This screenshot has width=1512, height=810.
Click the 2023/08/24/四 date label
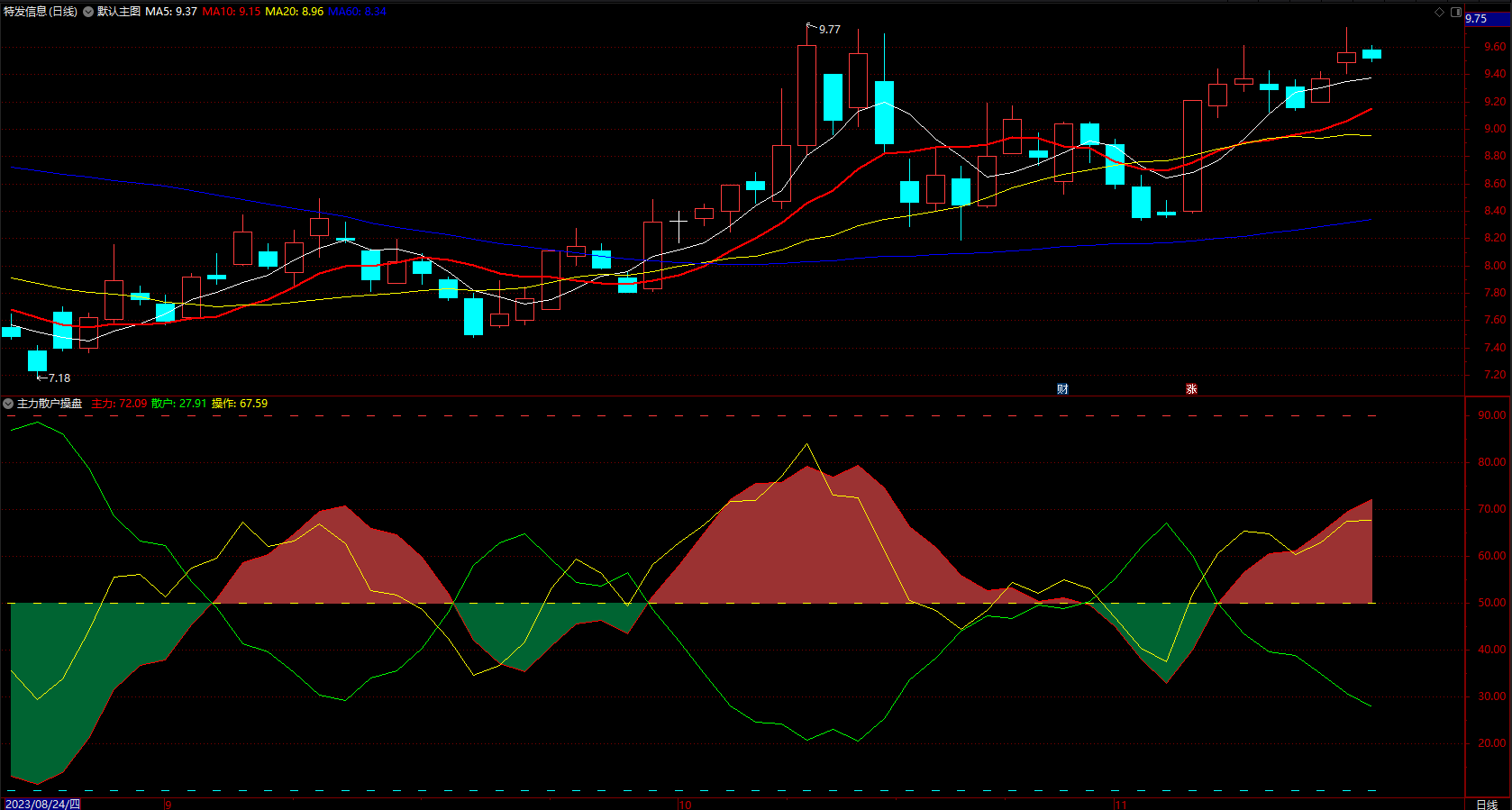tap(42, 804)
